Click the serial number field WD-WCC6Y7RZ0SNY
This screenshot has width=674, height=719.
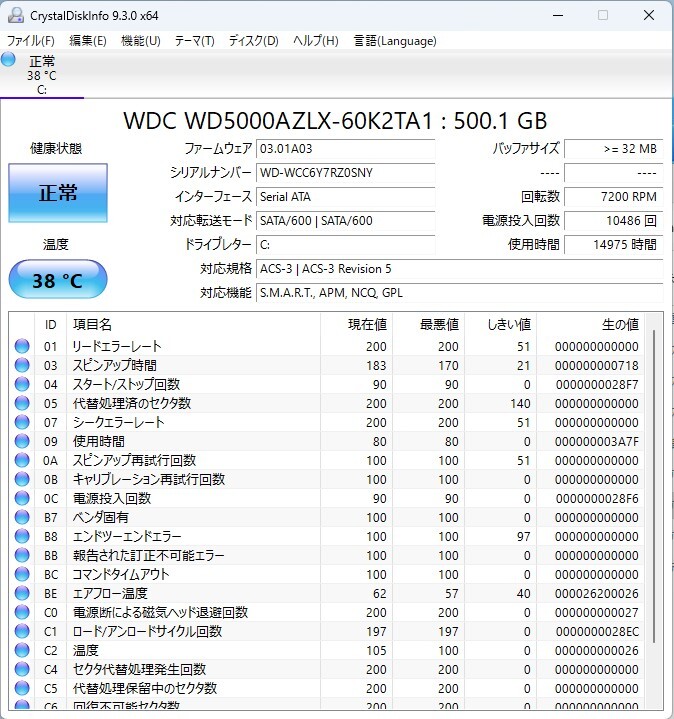point(345,173)
